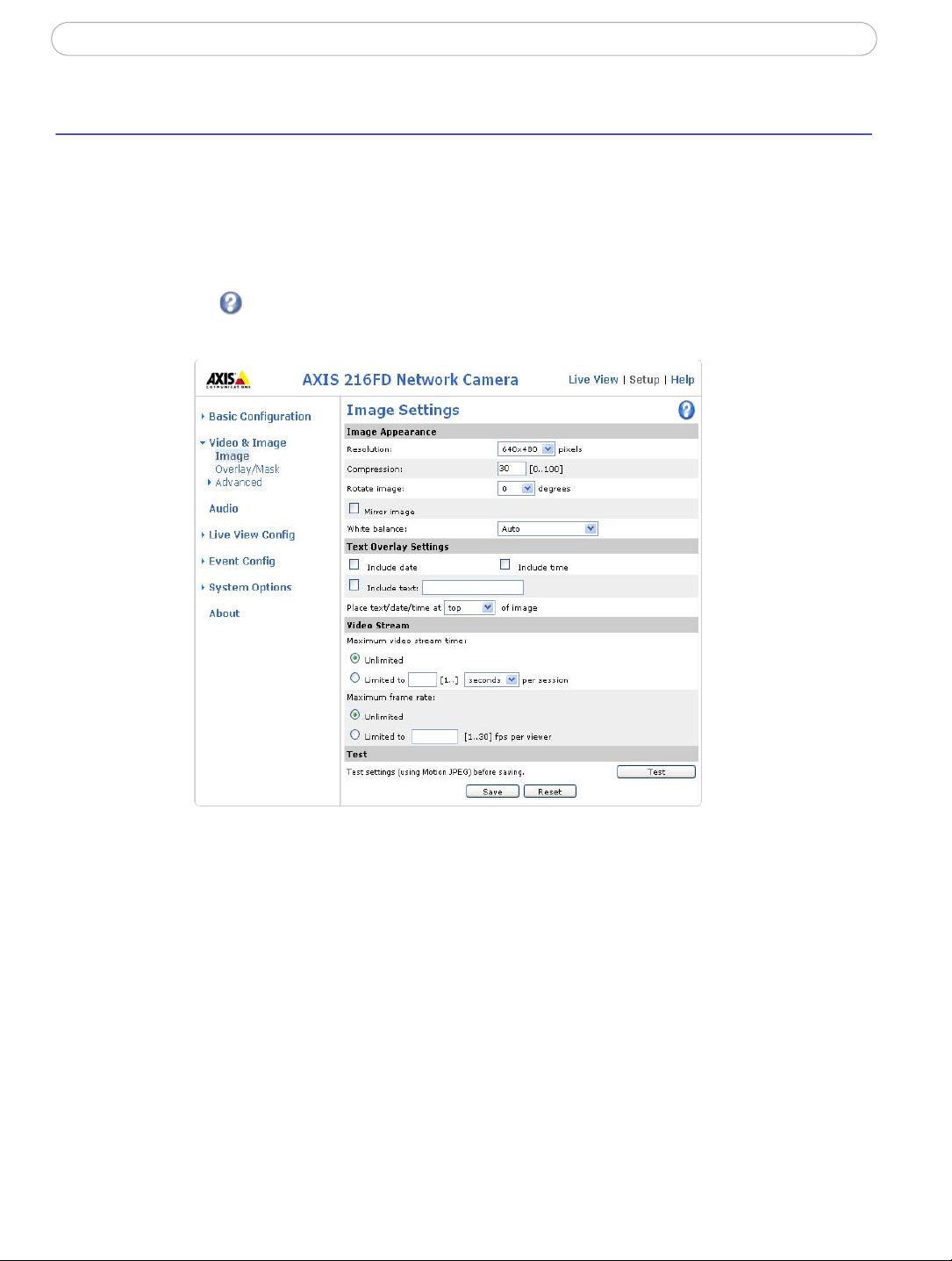Enable Include time checkbox

[505, 565]
